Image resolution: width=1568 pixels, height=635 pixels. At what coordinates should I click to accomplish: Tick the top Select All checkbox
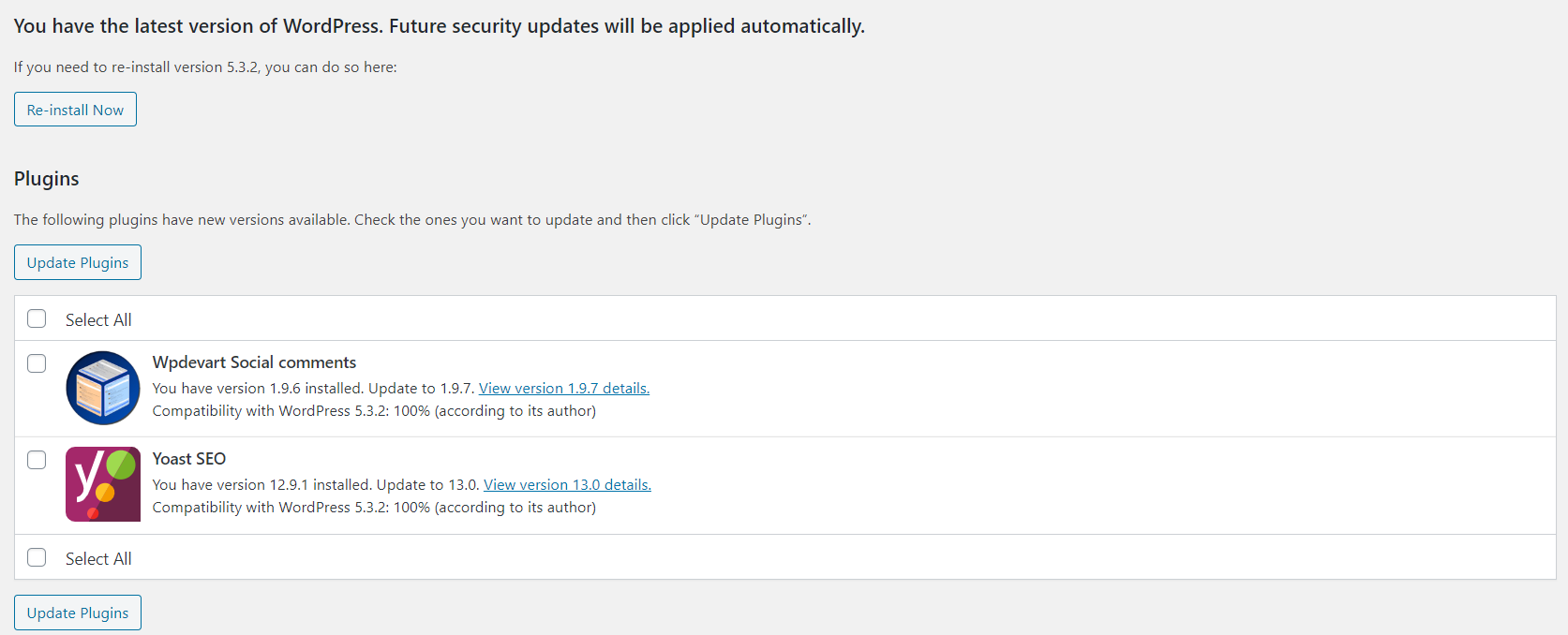pos(37,319)
